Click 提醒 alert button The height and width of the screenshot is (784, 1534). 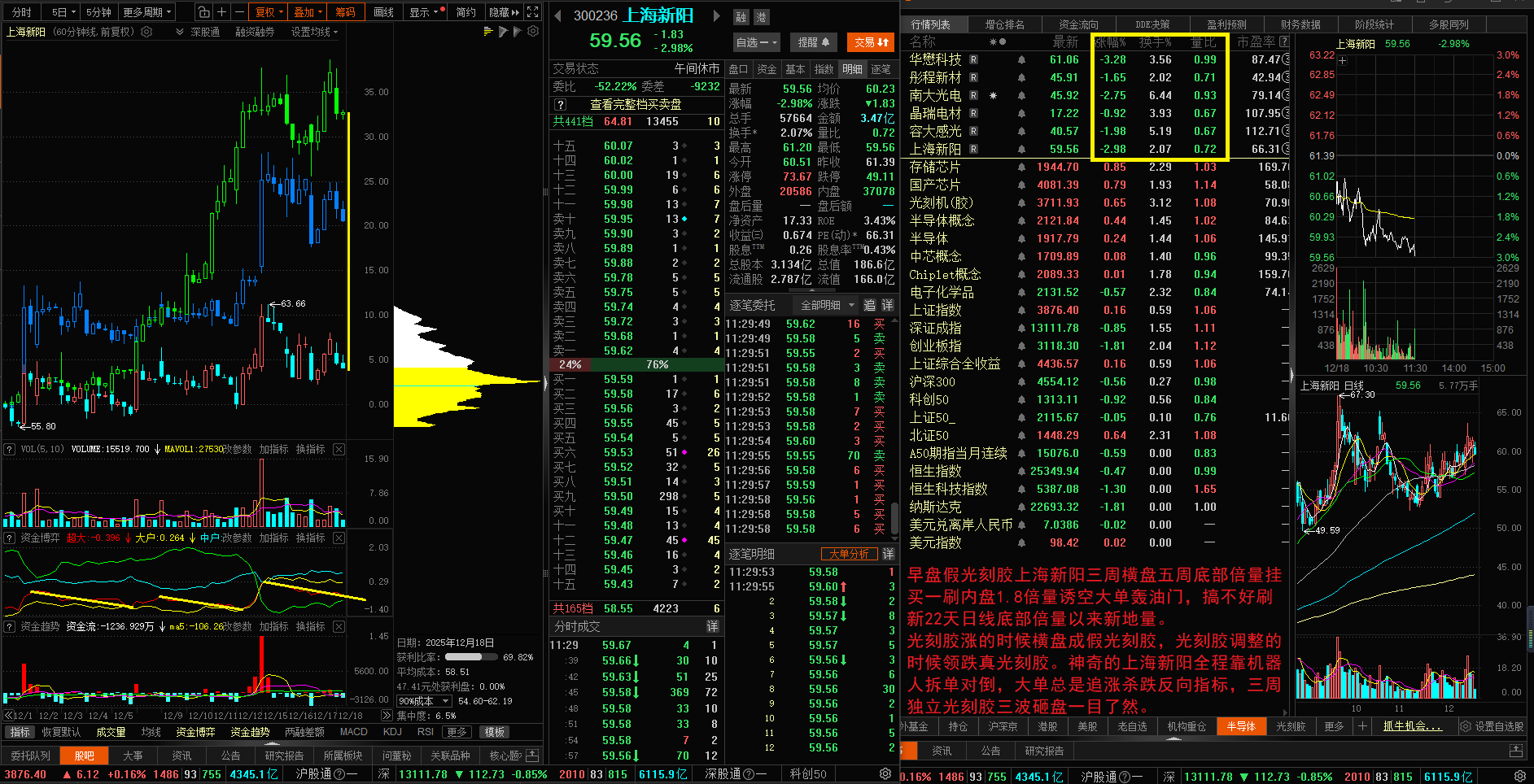(813, 41)
